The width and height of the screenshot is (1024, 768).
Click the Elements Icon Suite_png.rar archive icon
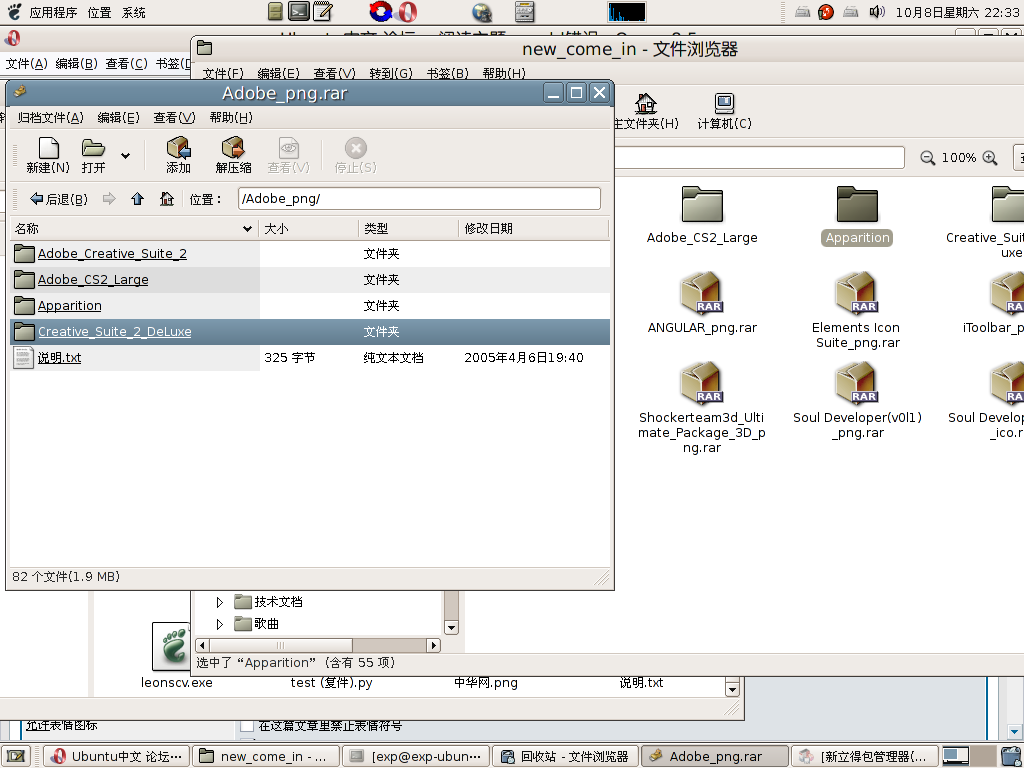(856, 293)
